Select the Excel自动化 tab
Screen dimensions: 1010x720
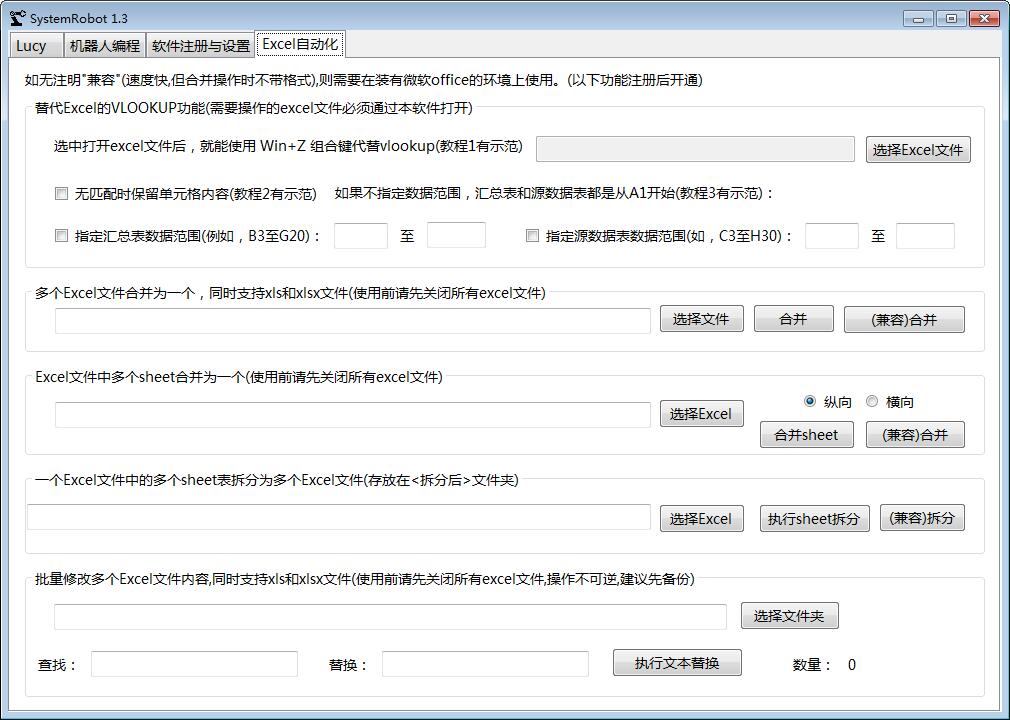pyautogui.click(x=300, y=44)
